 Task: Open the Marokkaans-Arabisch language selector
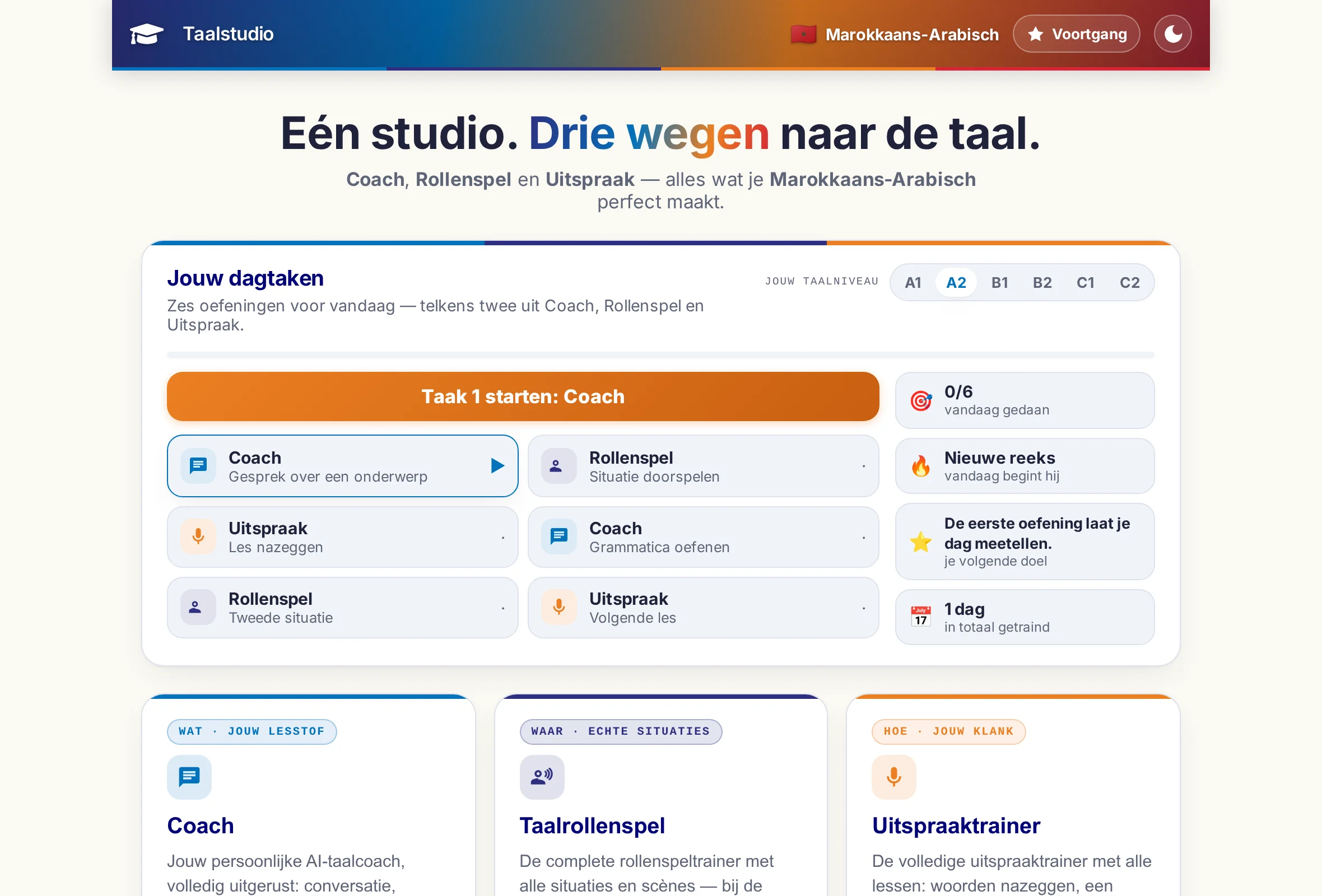click(895, 34)
